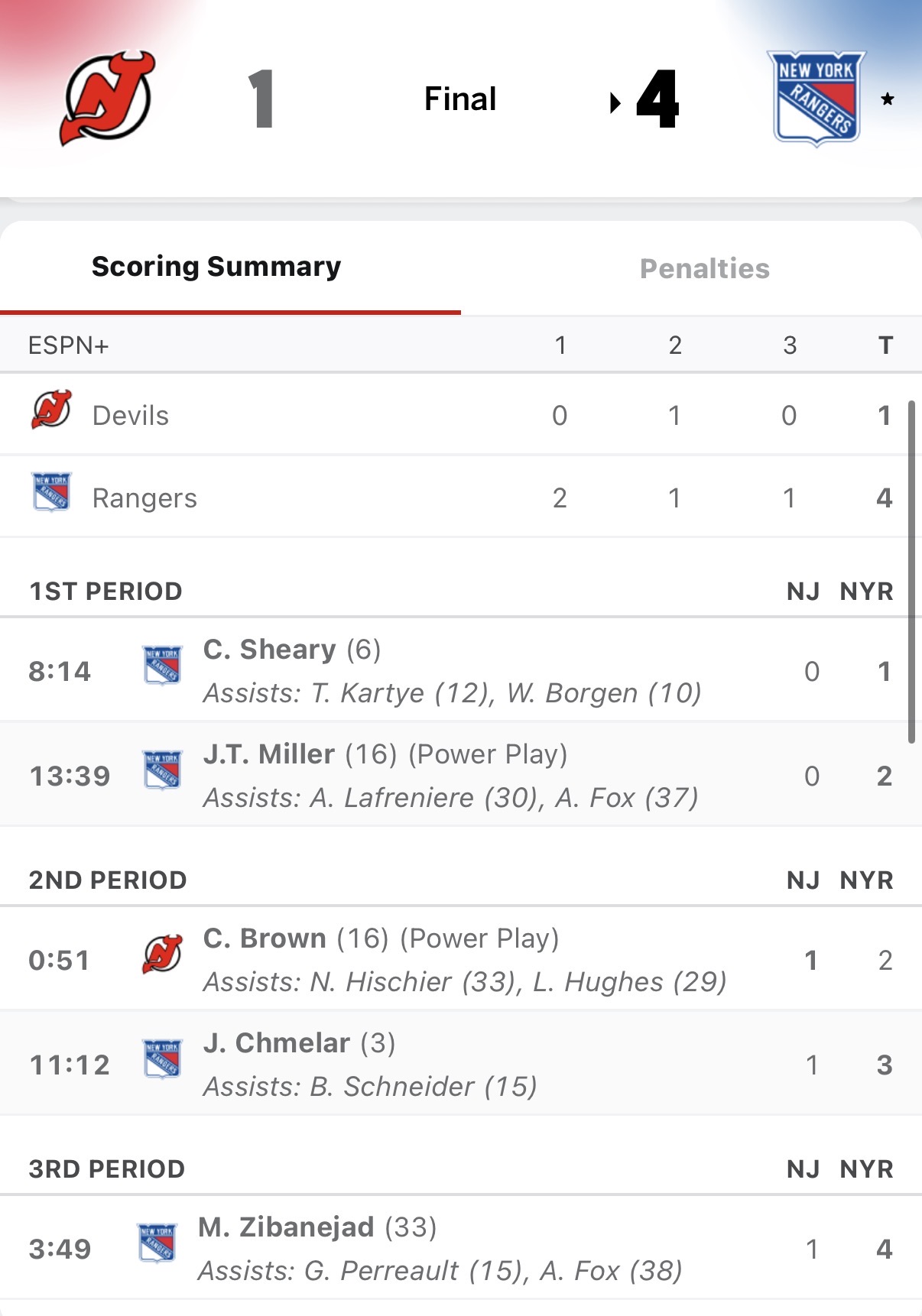Tap Rangers logo beside C. Sheary goal

pyautogui.click(x=162, y=665)
